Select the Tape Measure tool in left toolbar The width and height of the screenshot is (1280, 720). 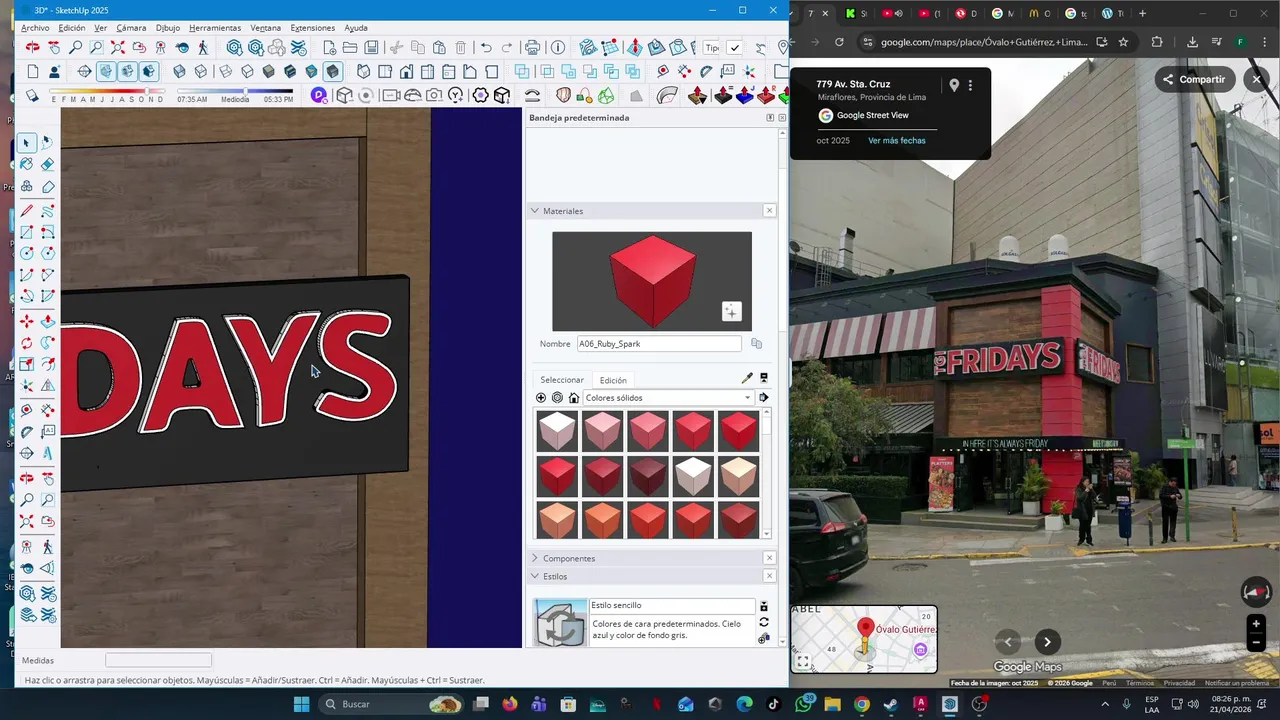point(27,409)
